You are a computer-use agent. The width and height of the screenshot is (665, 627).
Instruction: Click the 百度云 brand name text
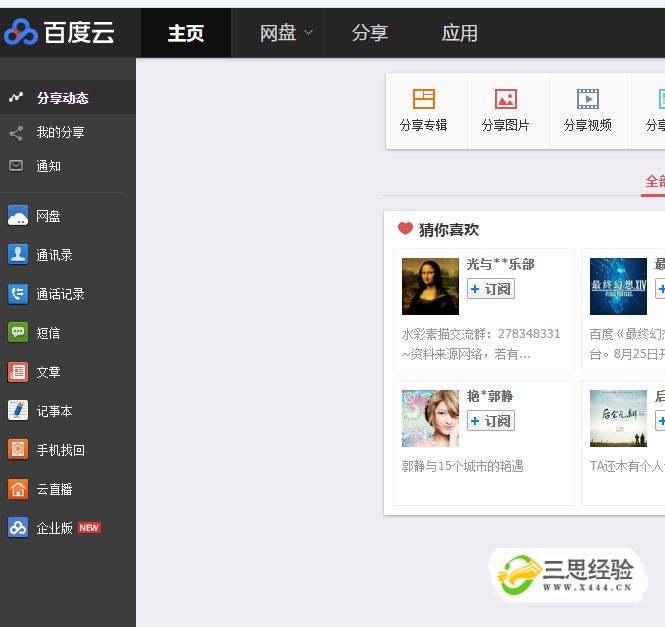click(x=79, y=32)
